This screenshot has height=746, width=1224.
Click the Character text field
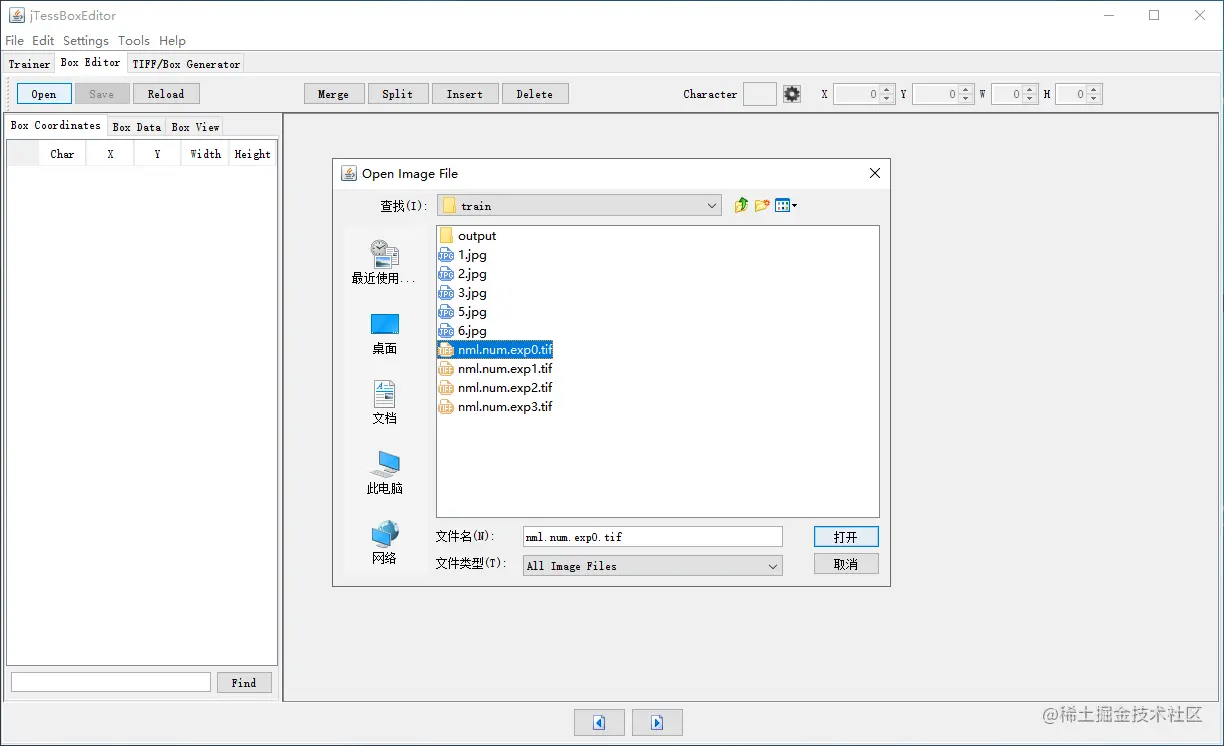coord(760,94)
